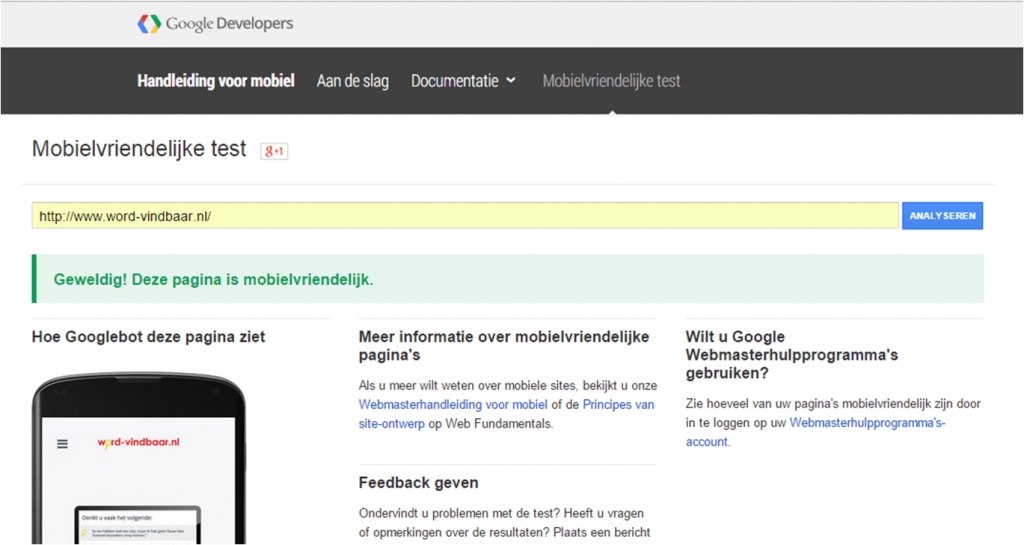1024x545 pixels.
Task: Click 'Meer informatie over mobielvriendelijke pagina's' heading
Action: point(504,346)
